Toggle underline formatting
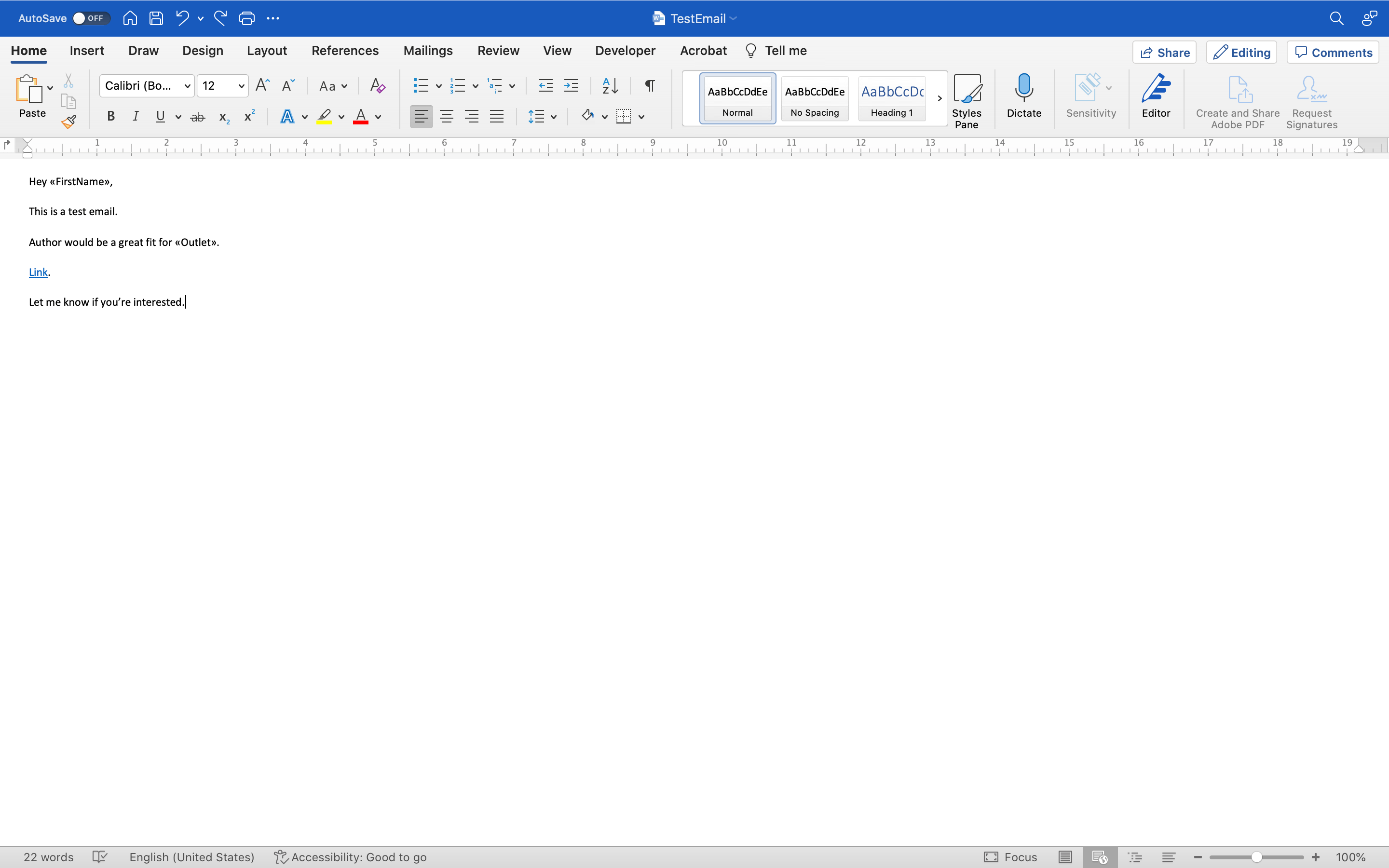This screenshot has height=868, width=1389. [x=160, y=117]
